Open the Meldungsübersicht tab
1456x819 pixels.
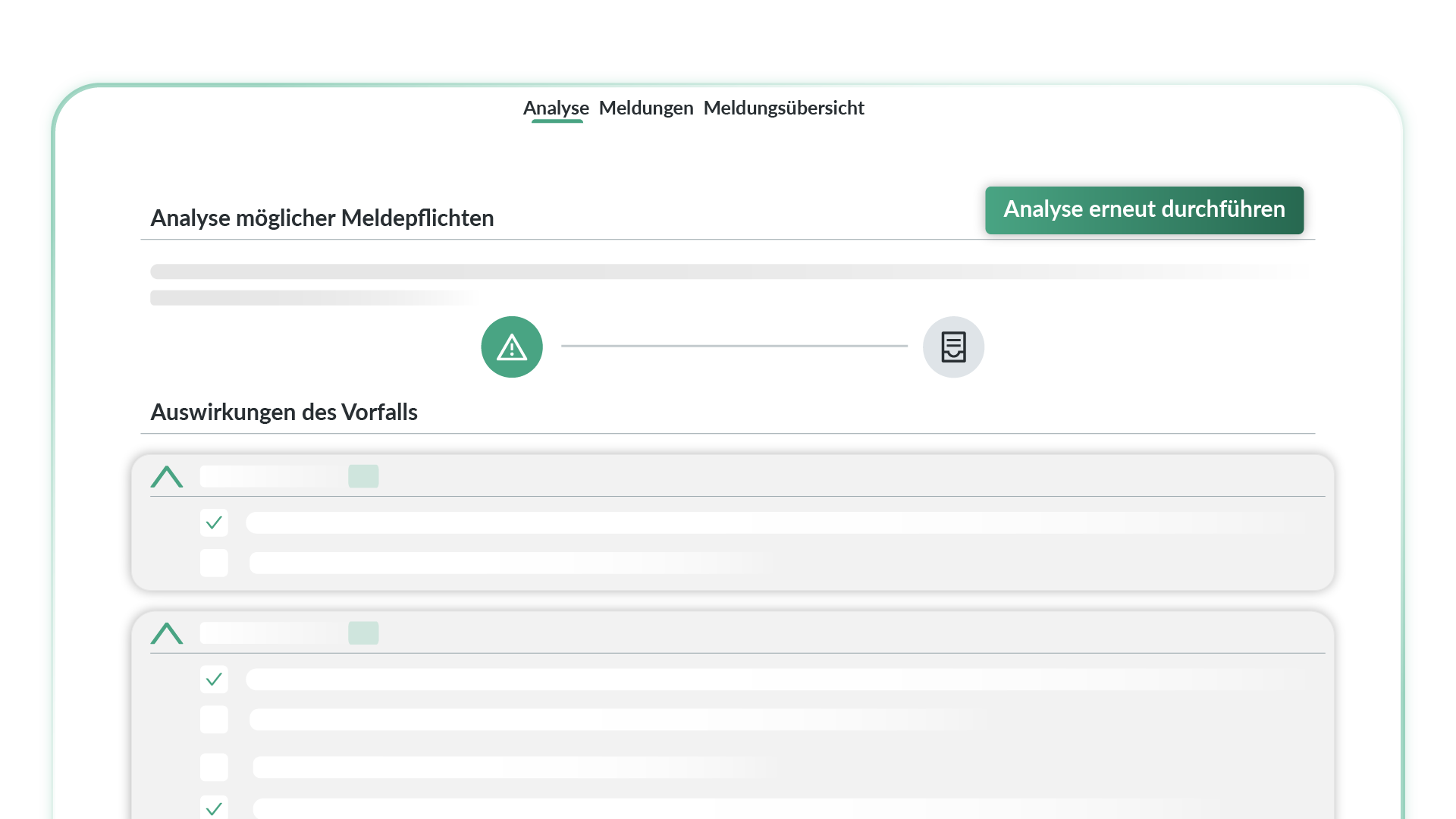[783, 108]
